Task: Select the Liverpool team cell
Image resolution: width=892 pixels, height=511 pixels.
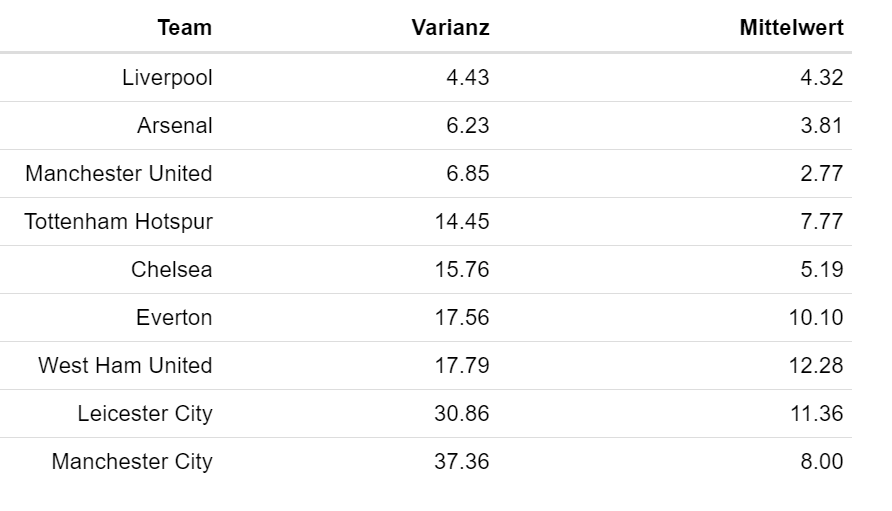Action: click(x=167, y=78)
